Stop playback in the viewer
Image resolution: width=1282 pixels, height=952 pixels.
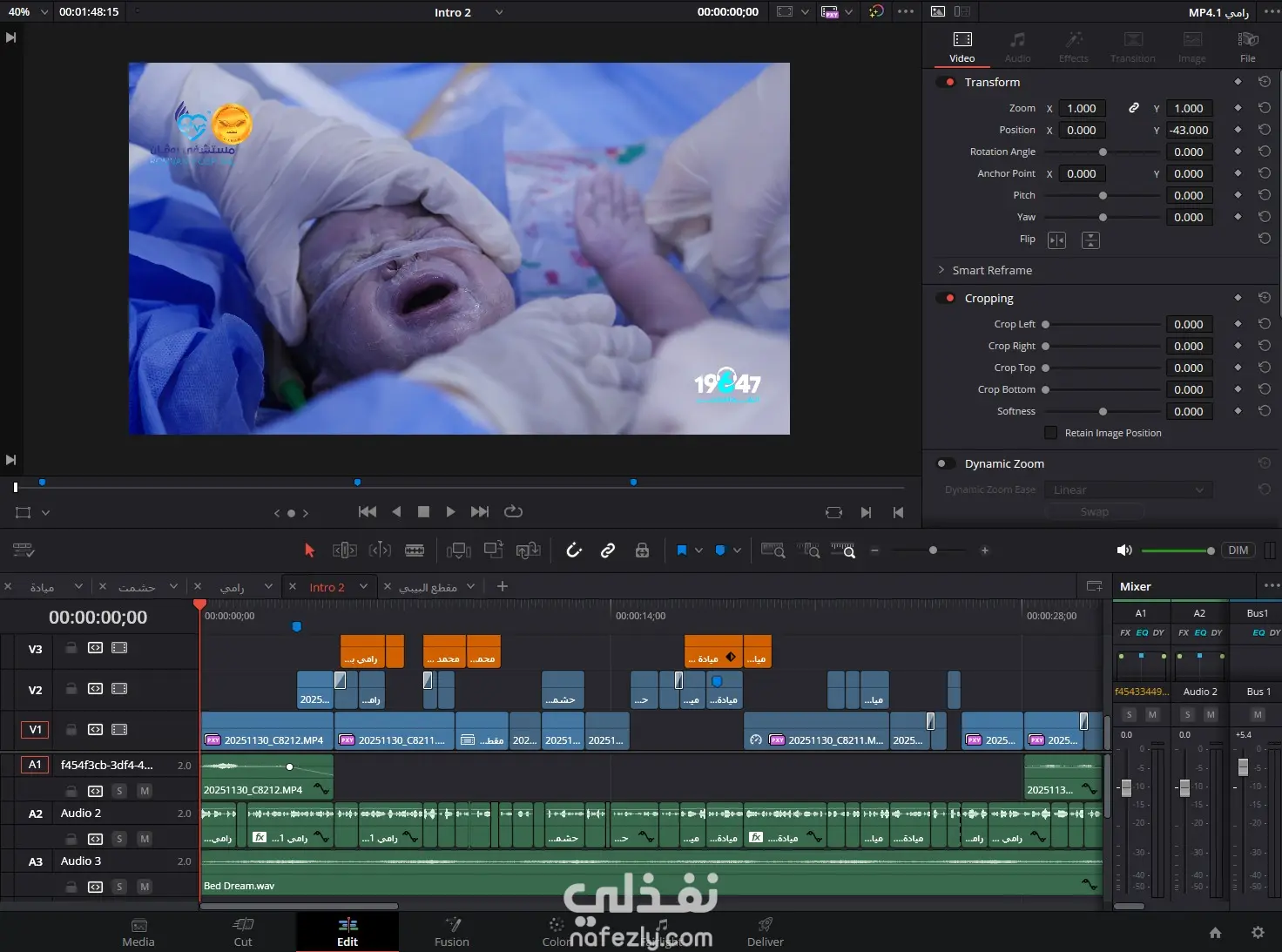tap(423, 512)
